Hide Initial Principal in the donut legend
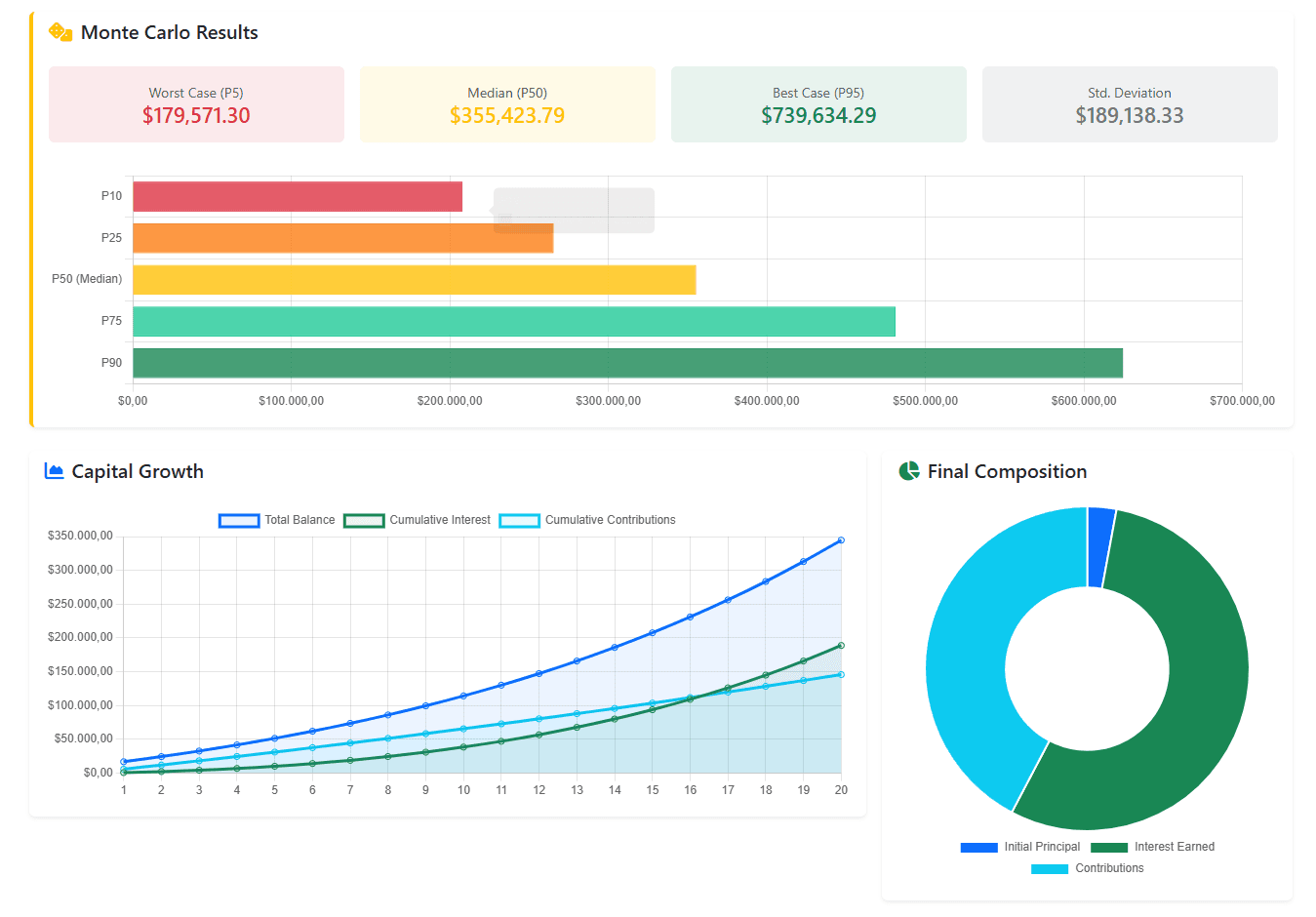 [1020, 847]
